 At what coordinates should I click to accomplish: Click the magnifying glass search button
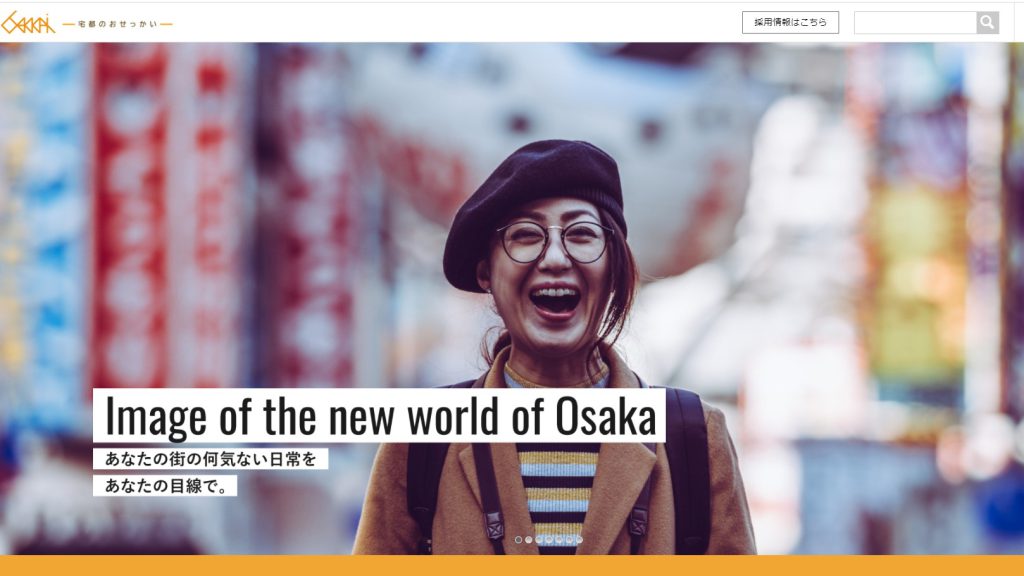click(x=987, y=23)
